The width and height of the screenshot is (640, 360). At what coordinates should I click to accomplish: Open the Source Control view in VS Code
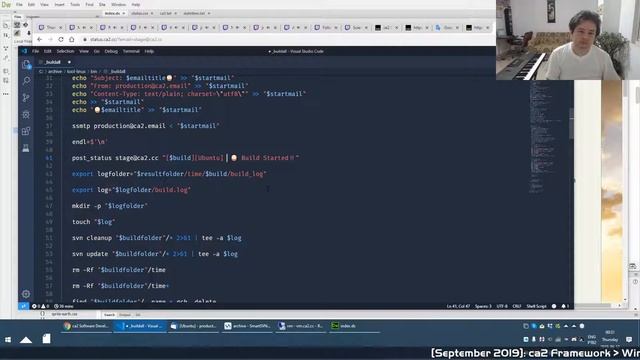26,98
